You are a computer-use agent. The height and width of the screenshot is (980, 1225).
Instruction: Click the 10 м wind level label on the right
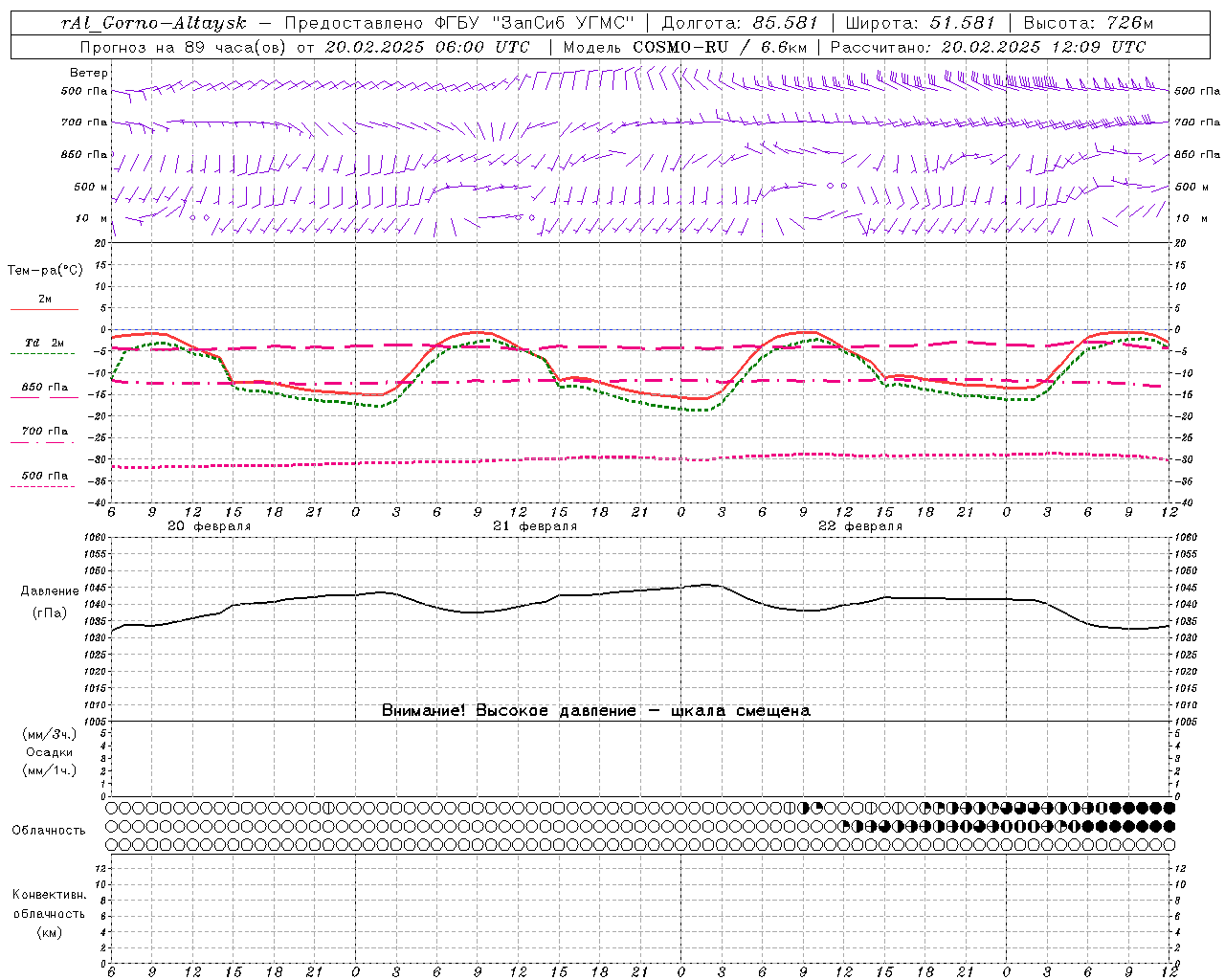coord(1191,218)
